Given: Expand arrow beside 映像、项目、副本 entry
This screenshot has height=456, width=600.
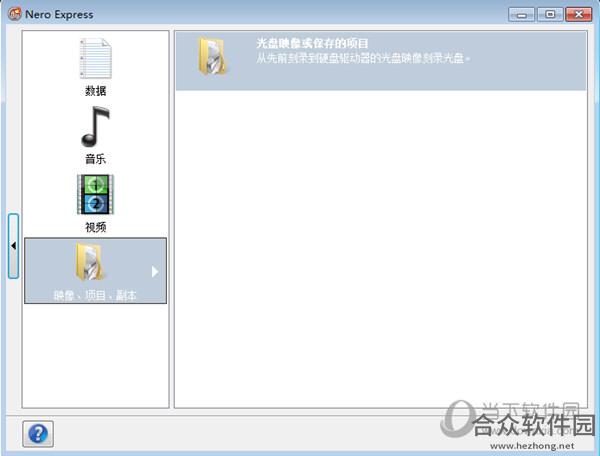Looking at the screenshot, I should [155, 272].
